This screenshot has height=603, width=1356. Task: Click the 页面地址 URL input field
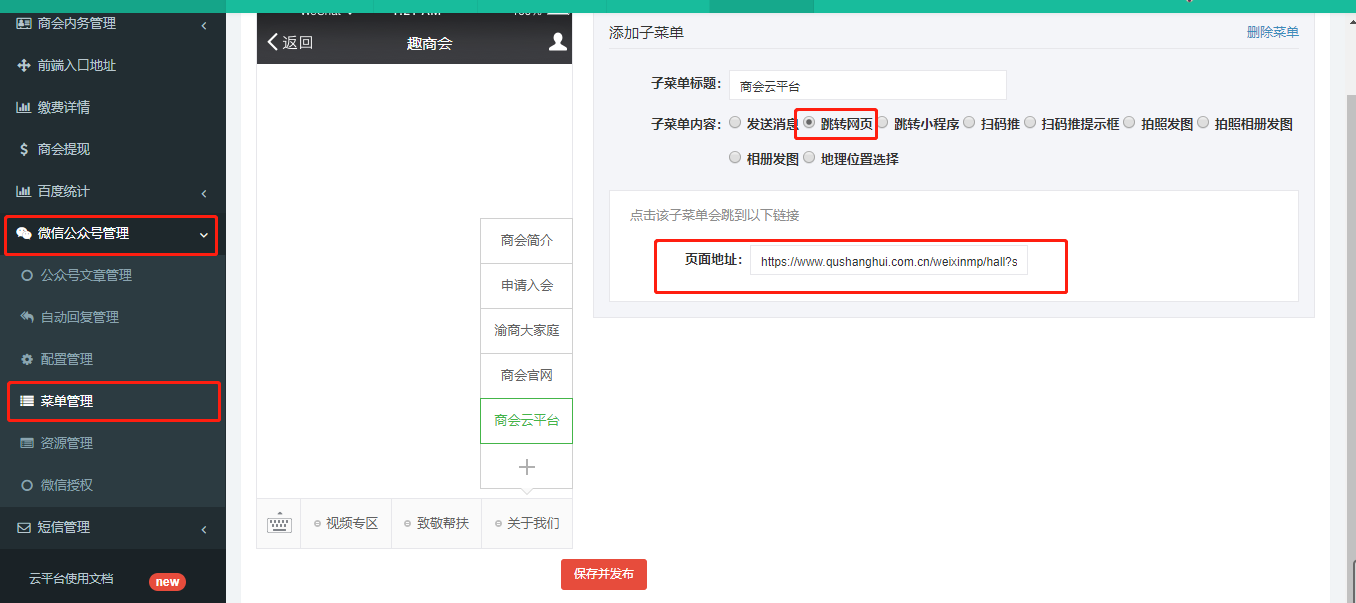[888, 261]
